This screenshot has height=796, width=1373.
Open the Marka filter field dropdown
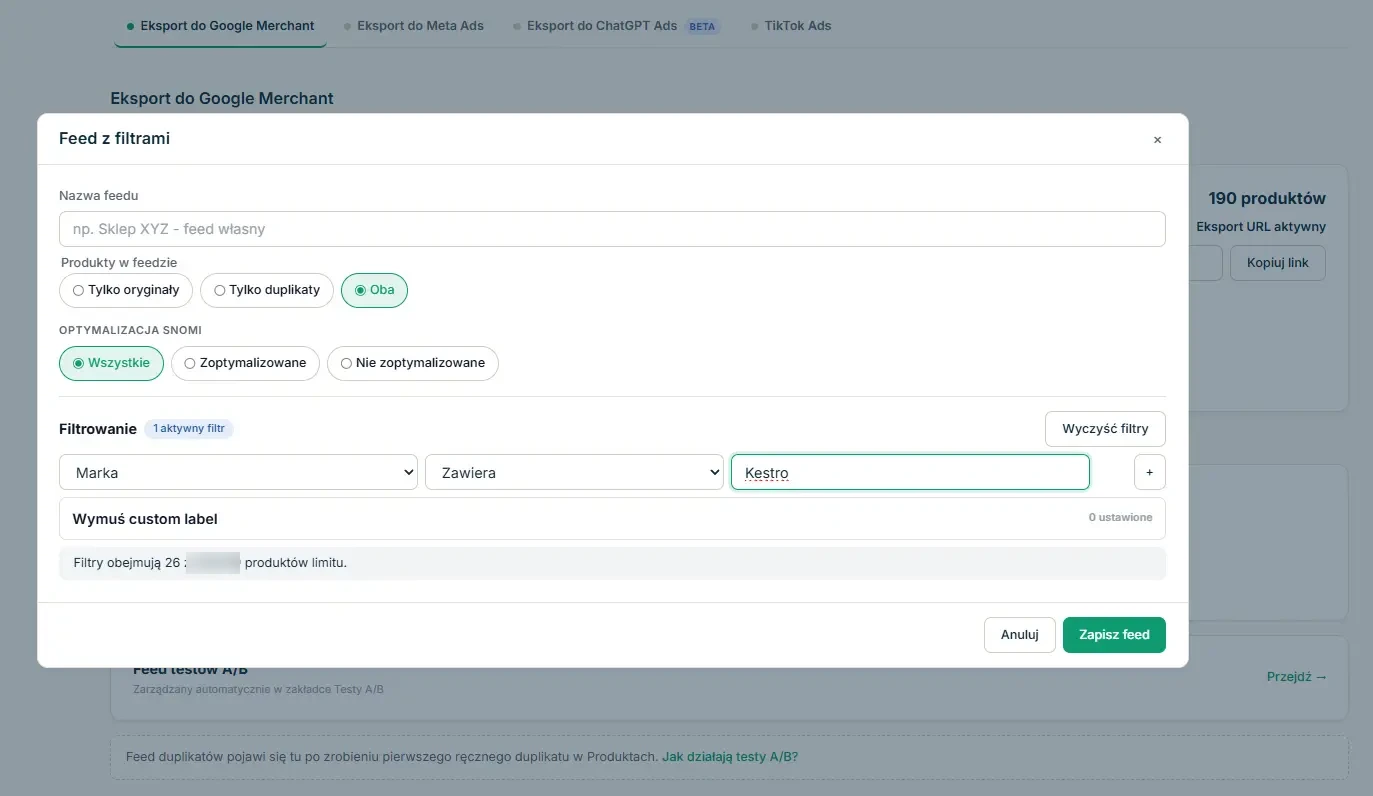click(239, 472)
